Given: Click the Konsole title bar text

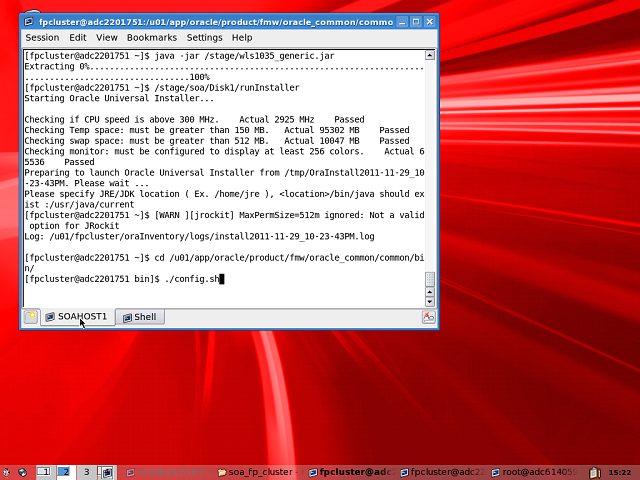Looking at the screenshot, I should point(216,22).
